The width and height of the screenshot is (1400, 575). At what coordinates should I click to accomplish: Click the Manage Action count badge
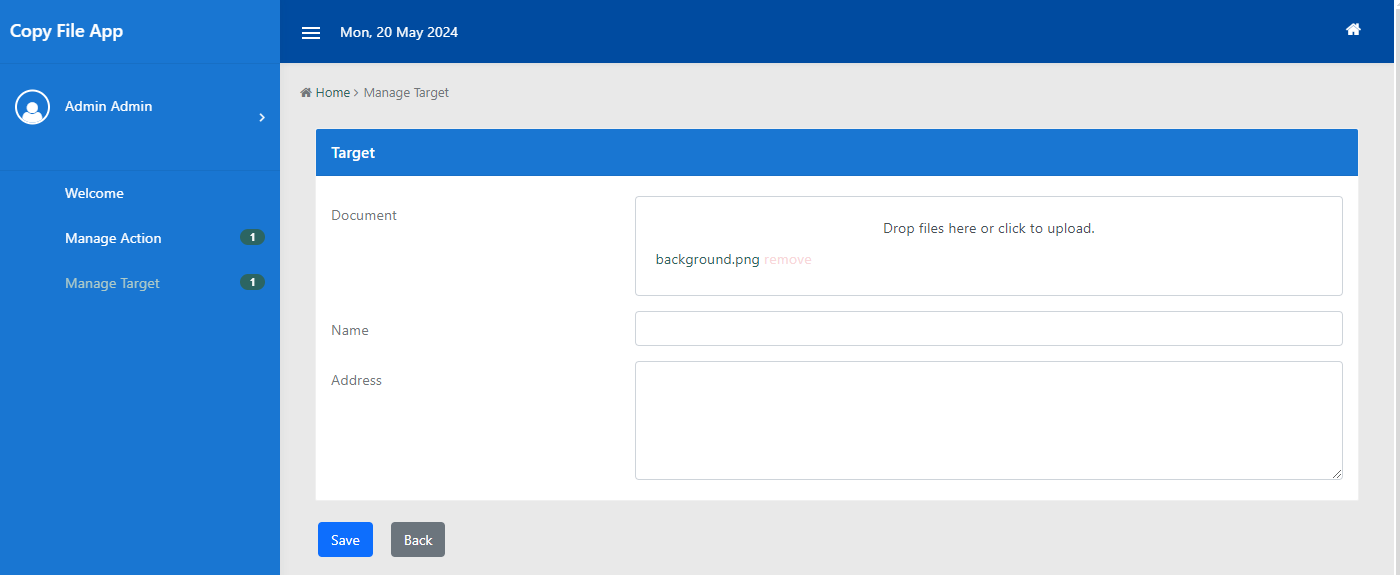(x=252, y=238)
